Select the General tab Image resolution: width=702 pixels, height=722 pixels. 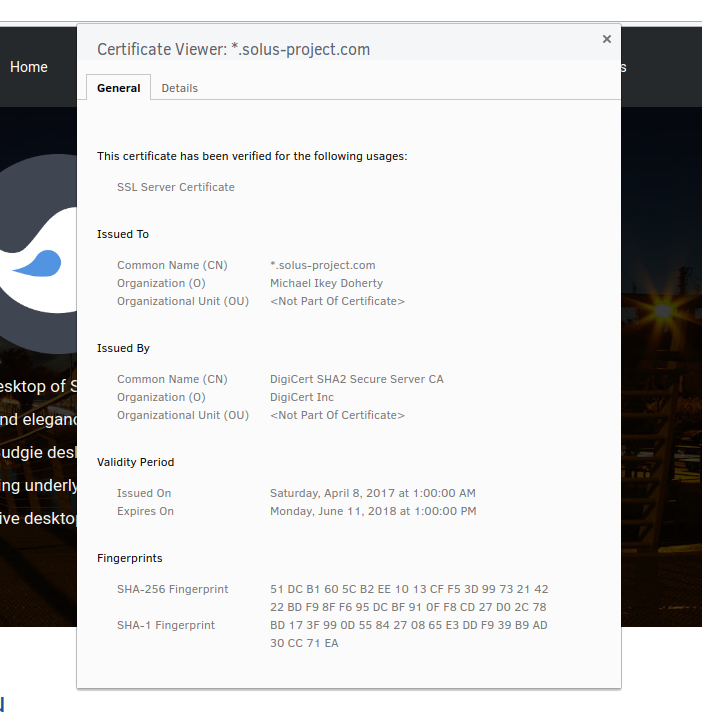pos(118,87)
